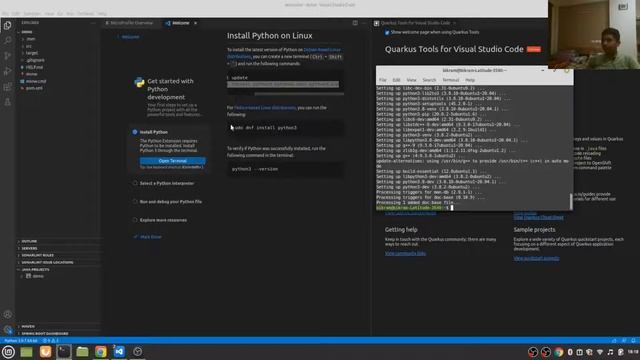Screen dimensions: 640x360
Task: Switch to Visual Studio Code in taskbar
Action: click(119, 352)
